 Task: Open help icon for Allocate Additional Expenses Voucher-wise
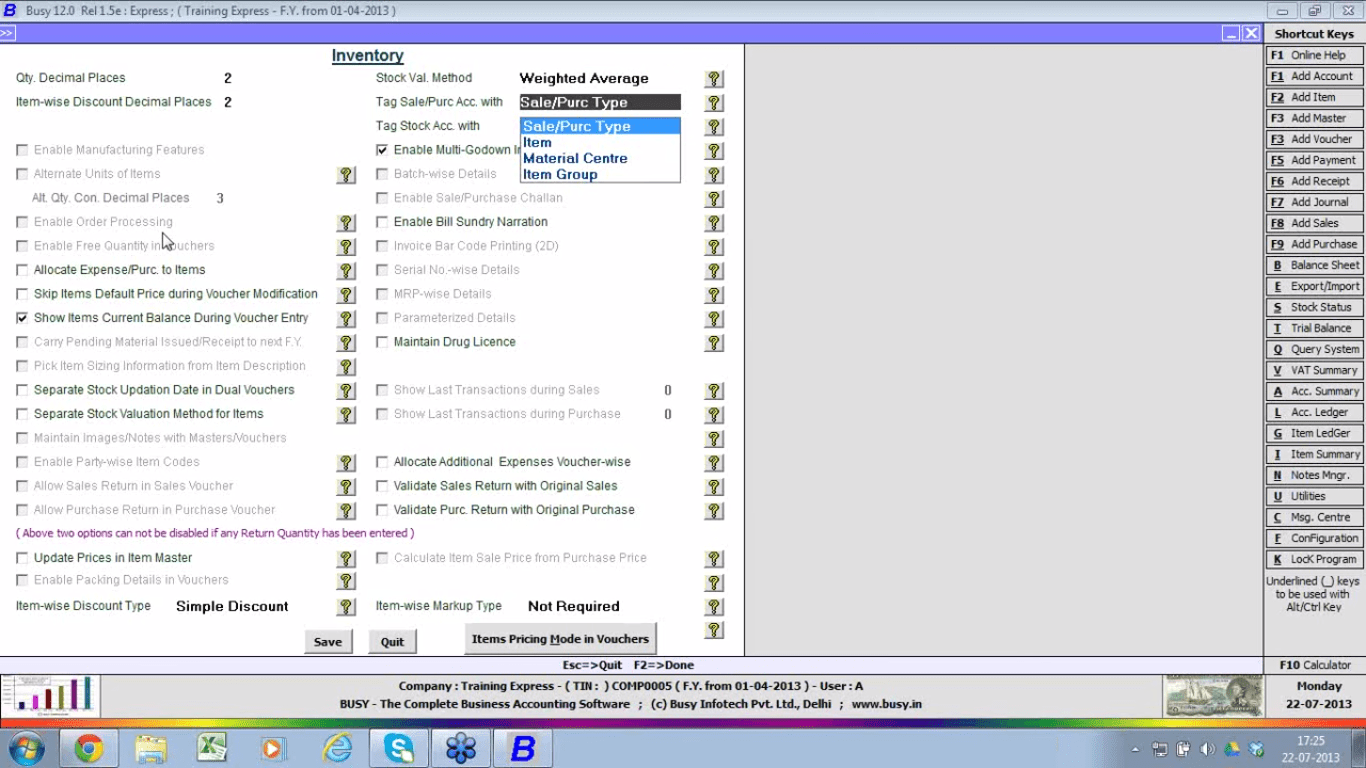714,463
